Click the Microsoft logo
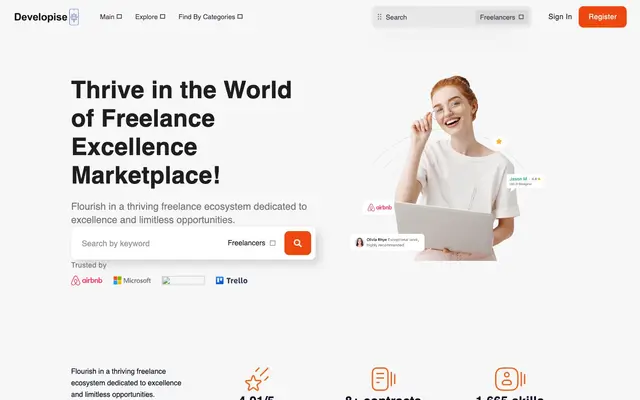This screenshot has height=400, width=640. point(132,280)
